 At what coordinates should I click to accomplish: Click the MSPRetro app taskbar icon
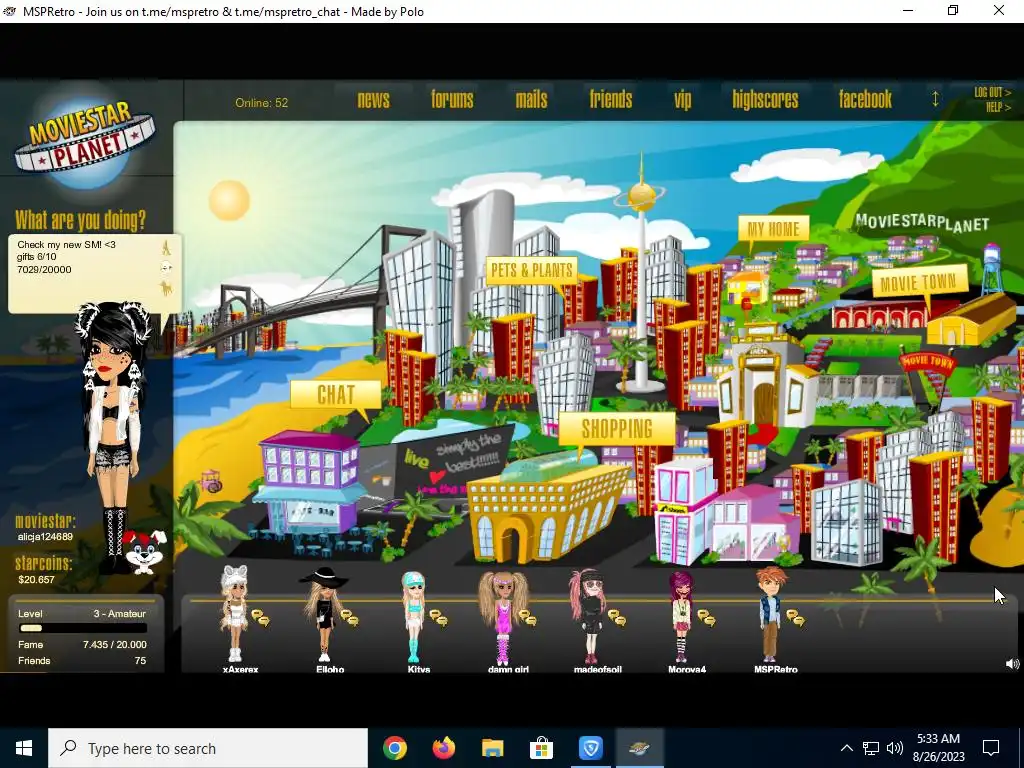(x=639, y=748)
